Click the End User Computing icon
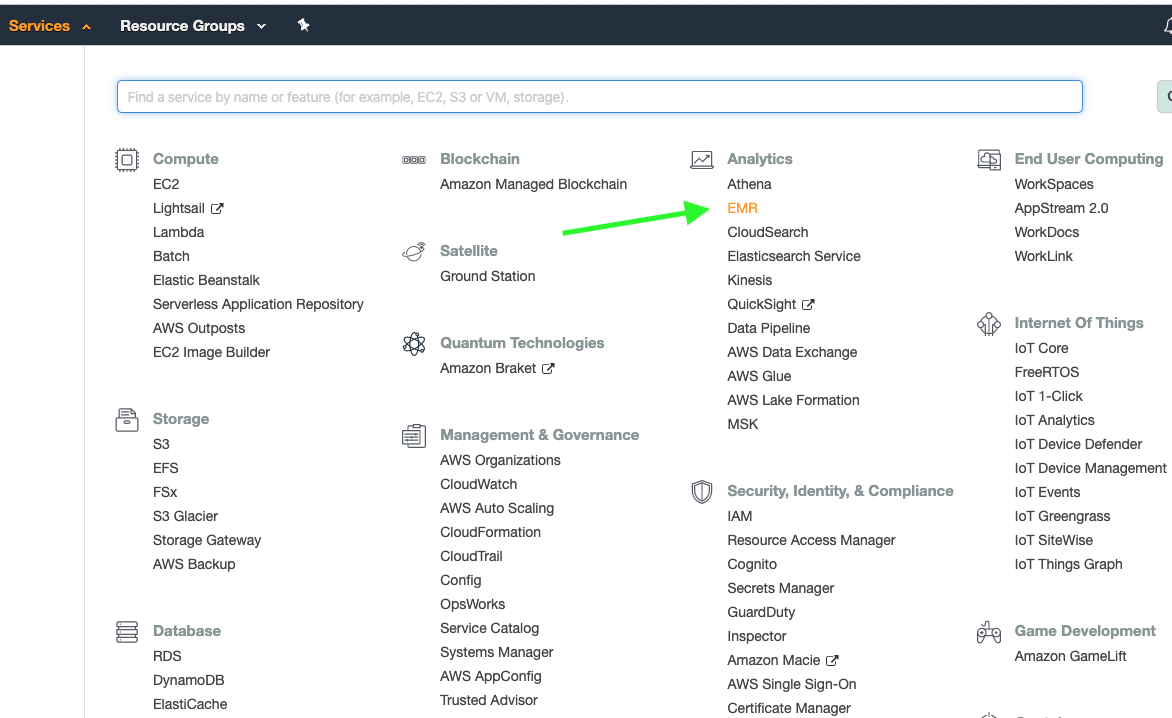 989,160
